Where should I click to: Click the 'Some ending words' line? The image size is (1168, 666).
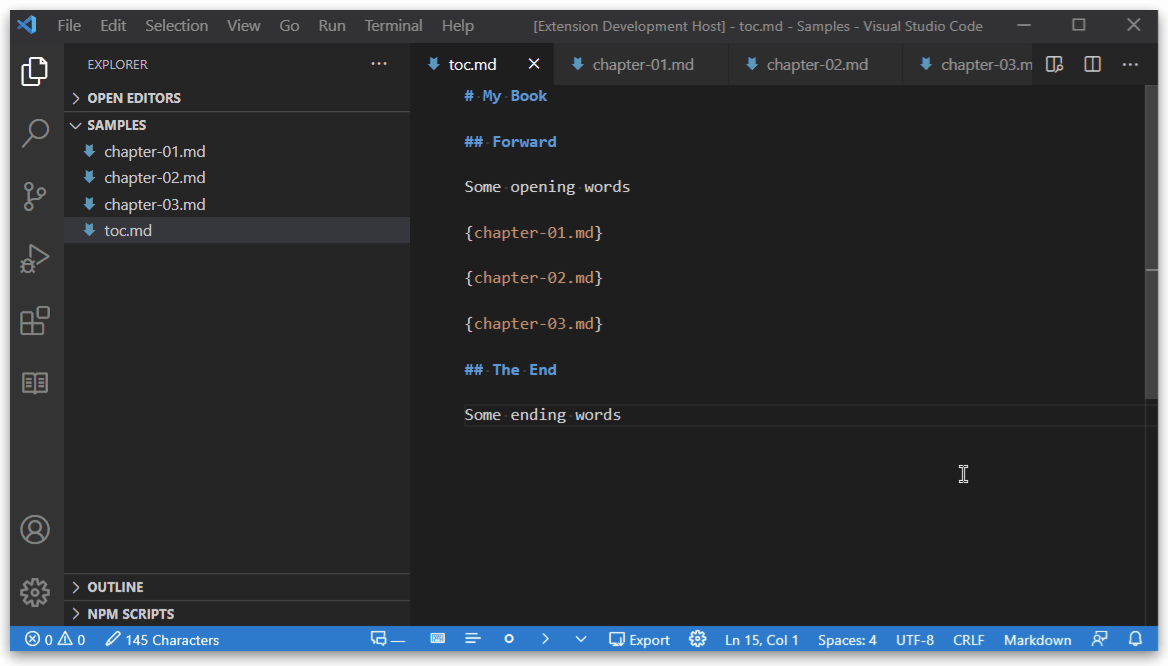(x=542, y=415)
